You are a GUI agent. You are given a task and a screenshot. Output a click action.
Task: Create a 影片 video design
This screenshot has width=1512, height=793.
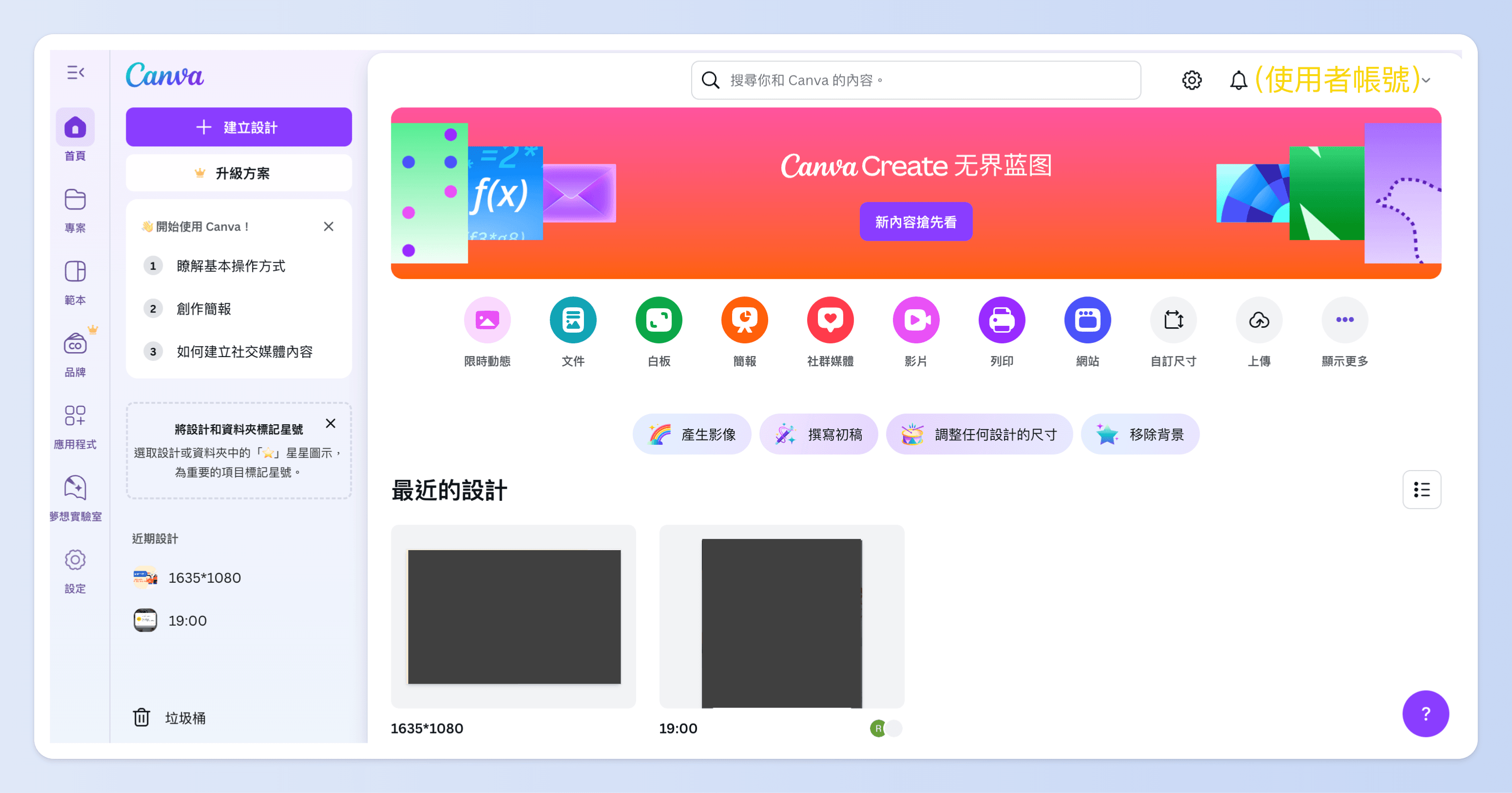[916, 332]
